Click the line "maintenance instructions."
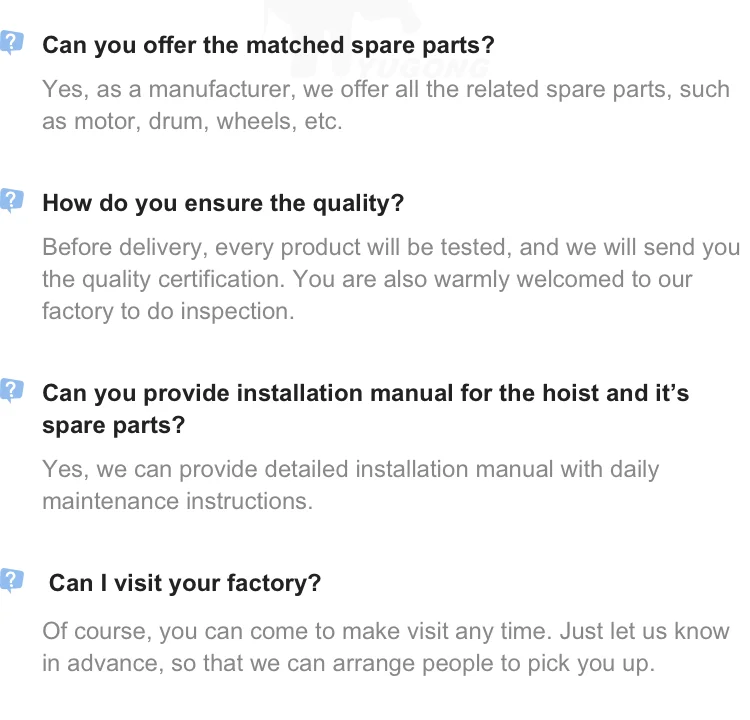This screenshot has height=720, width=750. tap(177, 501)
